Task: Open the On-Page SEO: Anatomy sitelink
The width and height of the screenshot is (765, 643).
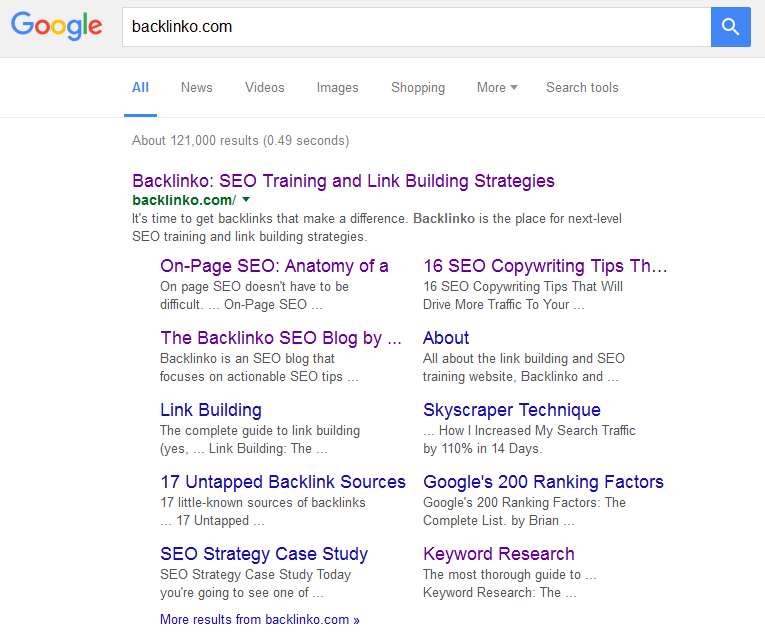Action: [274, 266]
